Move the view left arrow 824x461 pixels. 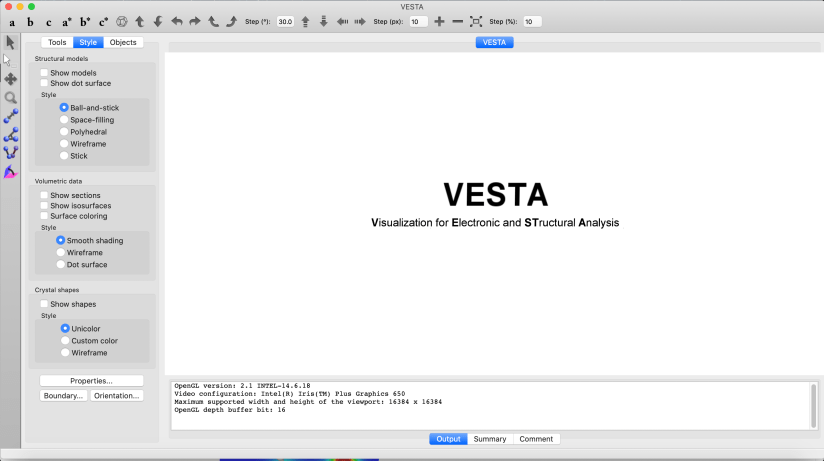342,22
